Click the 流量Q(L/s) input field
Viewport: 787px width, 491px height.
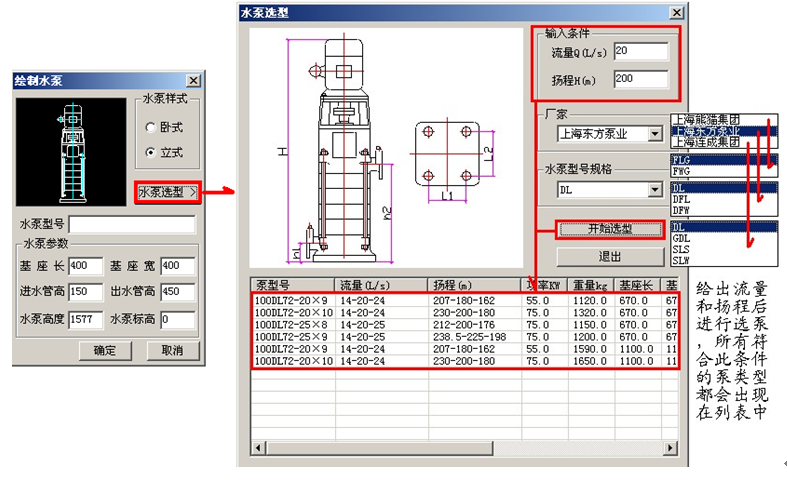(x=640, y=51)
